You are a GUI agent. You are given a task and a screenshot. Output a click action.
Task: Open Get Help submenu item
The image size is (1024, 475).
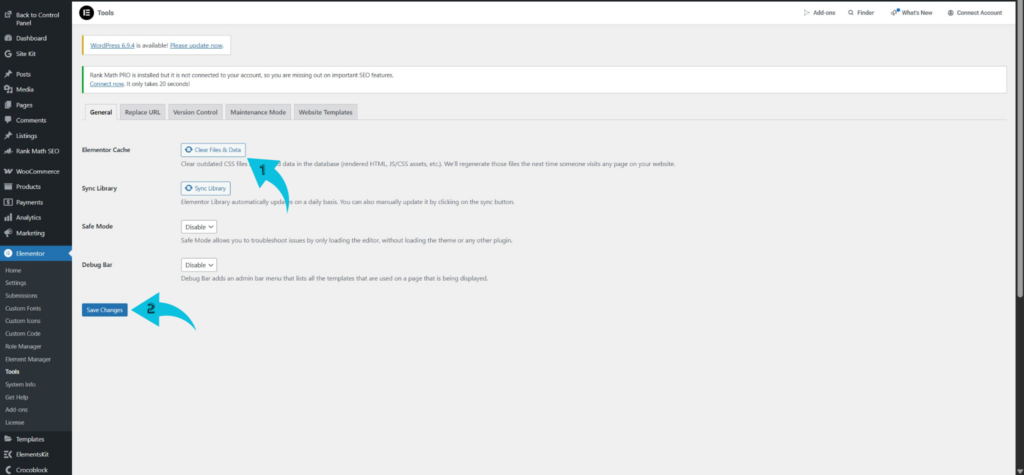pos(16,397)
